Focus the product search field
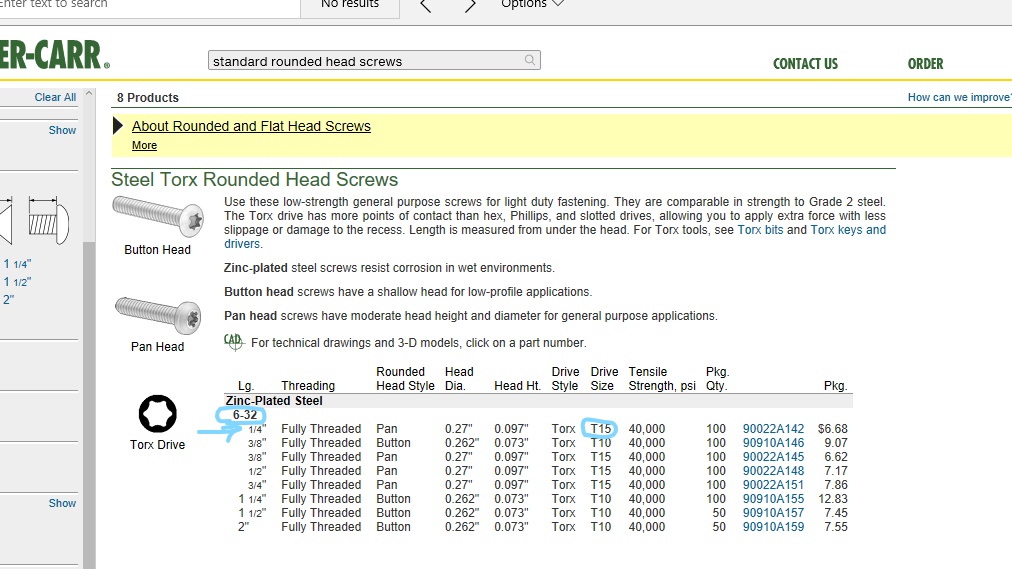The height and width of the screenshot is (569, 1012). pos(374,61)
